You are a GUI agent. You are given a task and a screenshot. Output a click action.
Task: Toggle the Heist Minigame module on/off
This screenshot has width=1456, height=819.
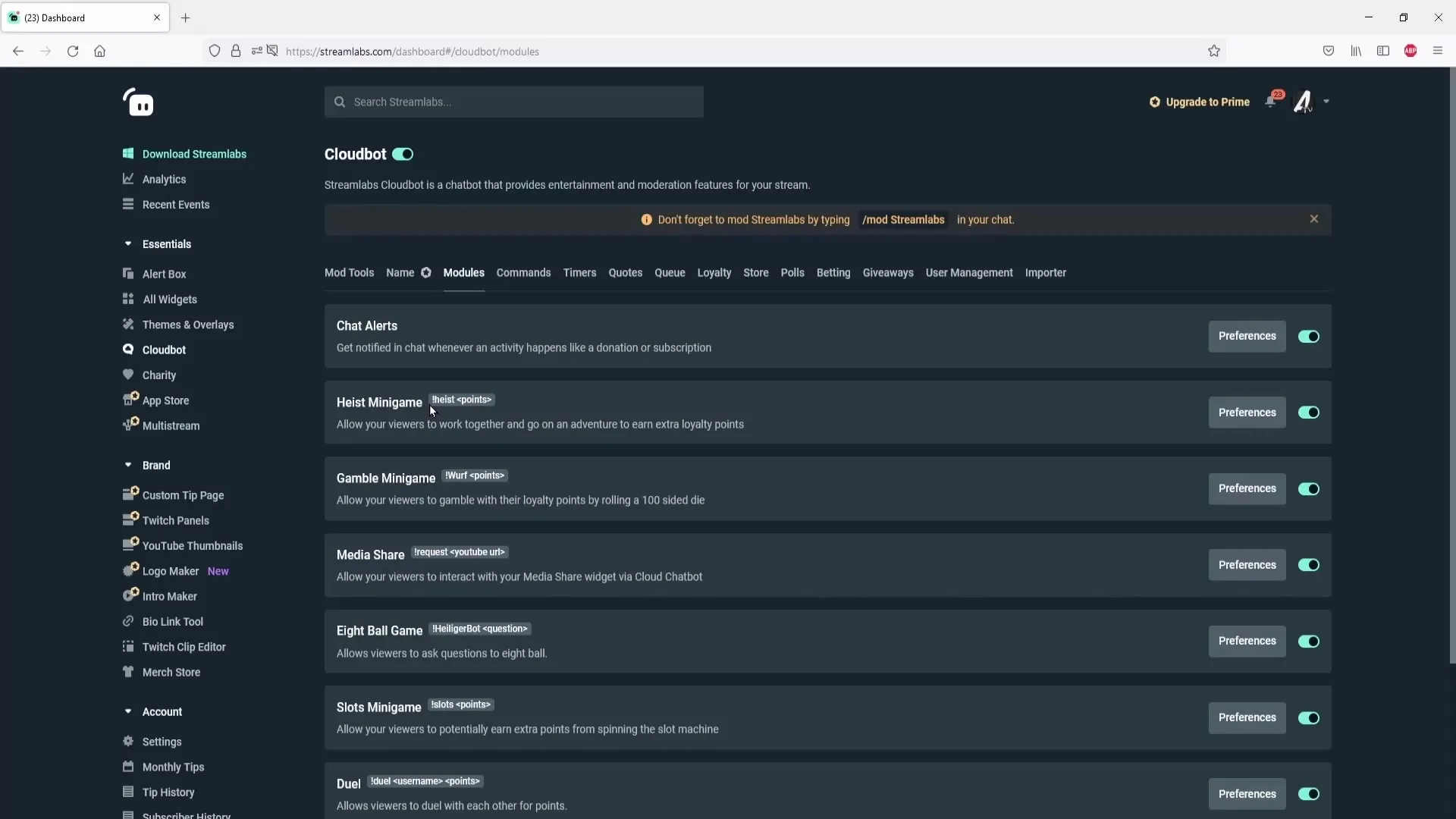click(x=1309, y=412)
